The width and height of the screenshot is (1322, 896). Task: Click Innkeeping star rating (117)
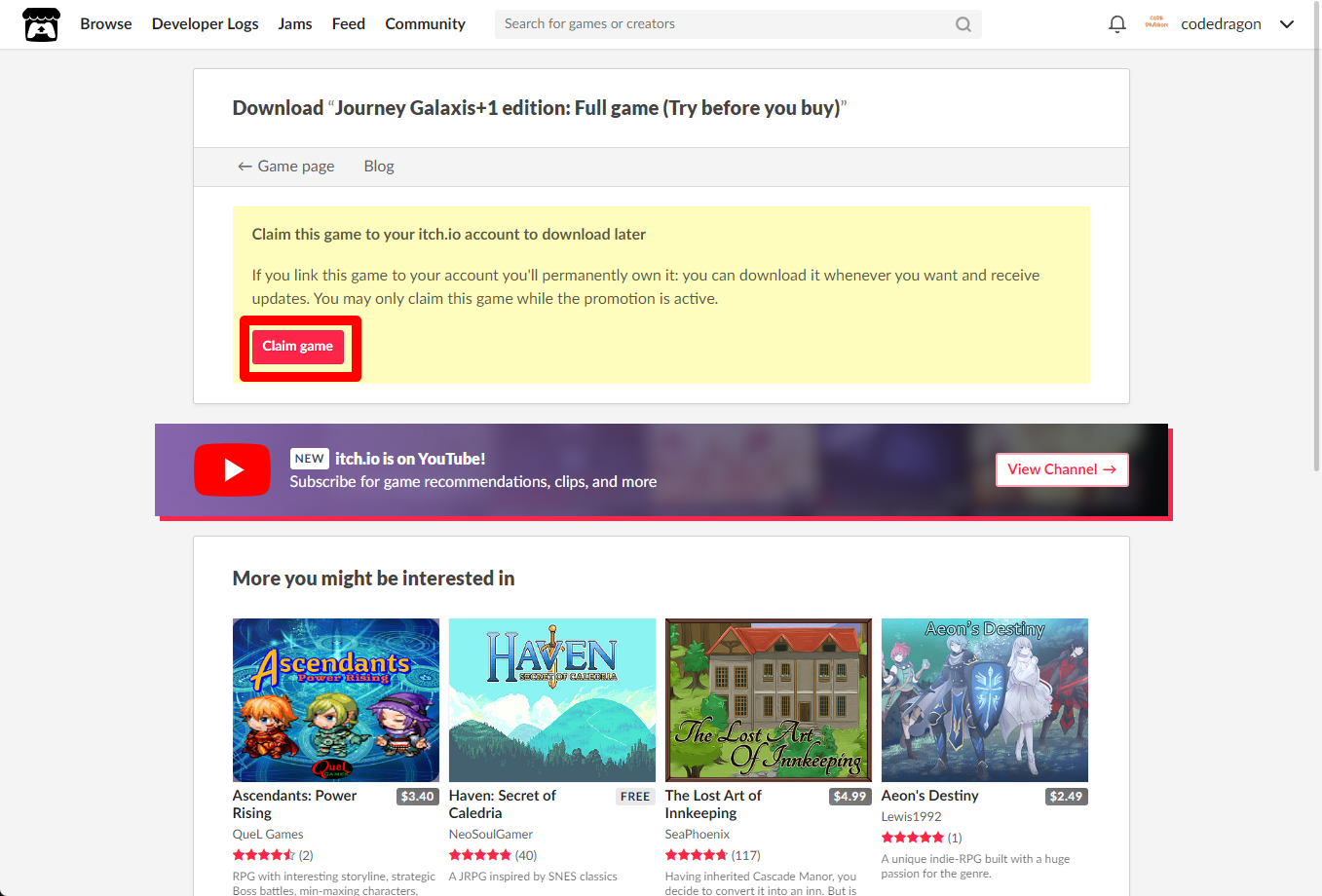713,855
